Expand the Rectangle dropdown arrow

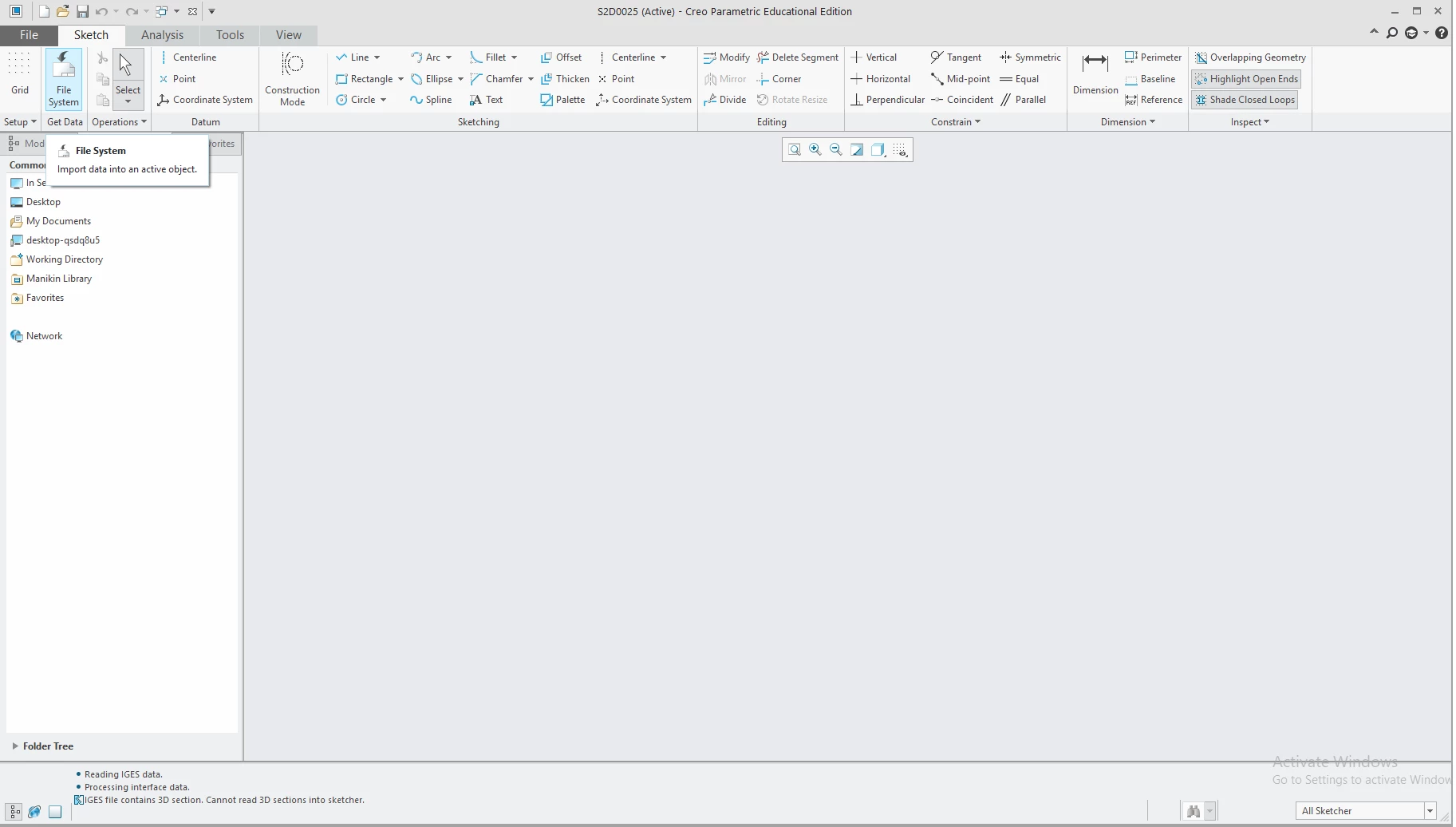[400, 79]
